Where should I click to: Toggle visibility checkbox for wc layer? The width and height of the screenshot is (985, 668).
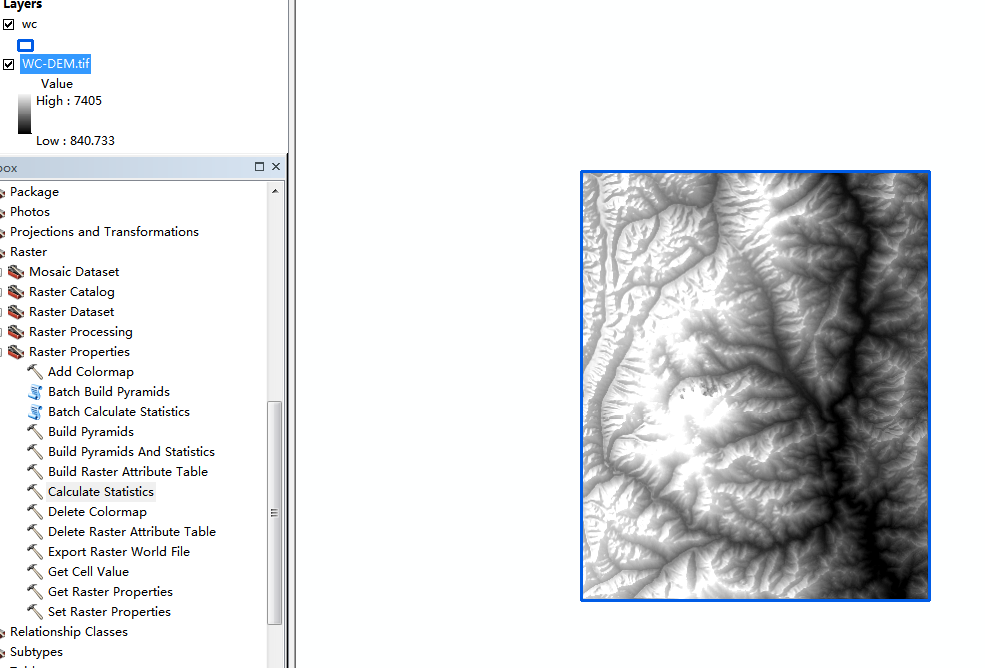pos(9,25)
